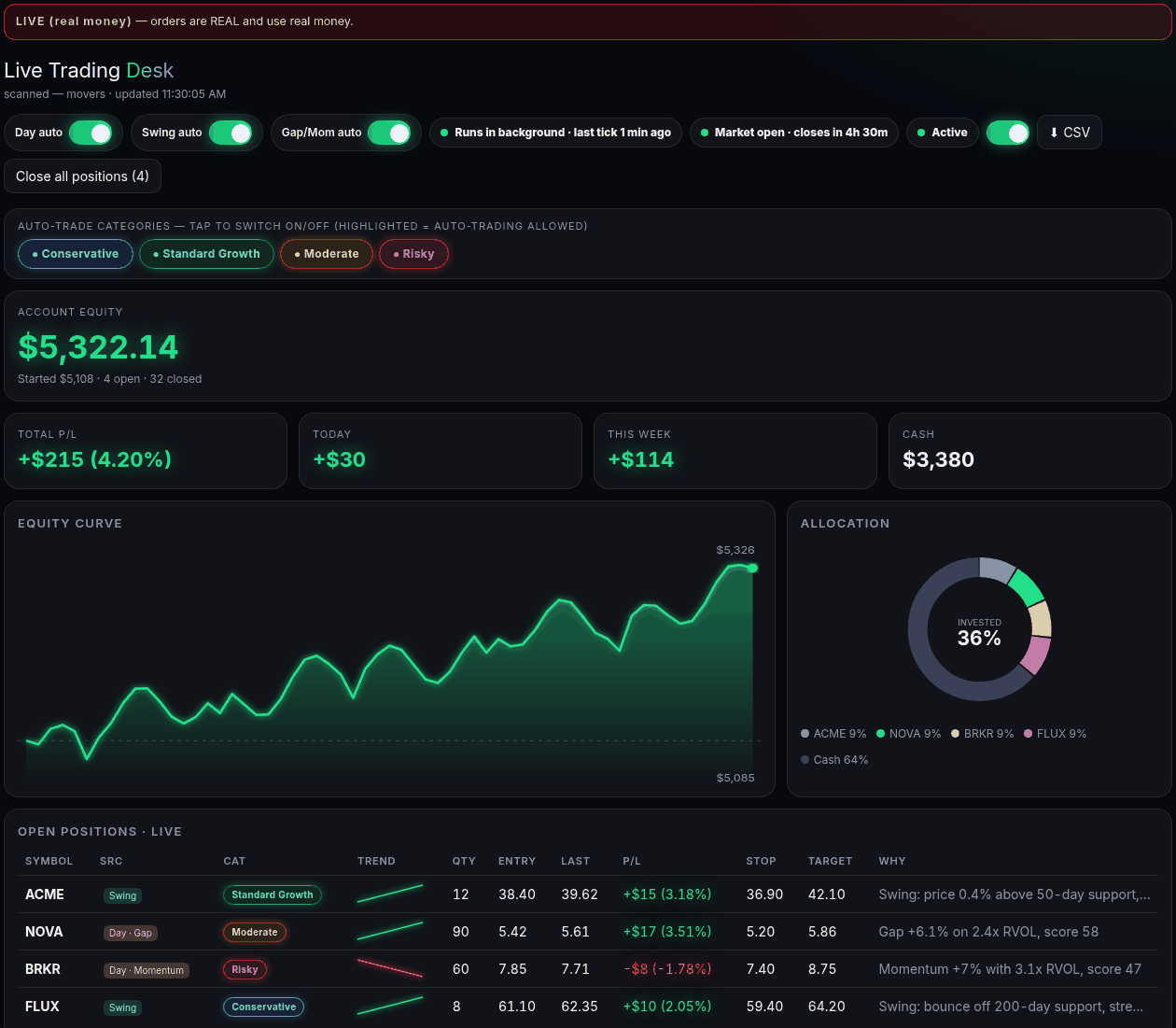Click the This Week +$114 card

735,451
